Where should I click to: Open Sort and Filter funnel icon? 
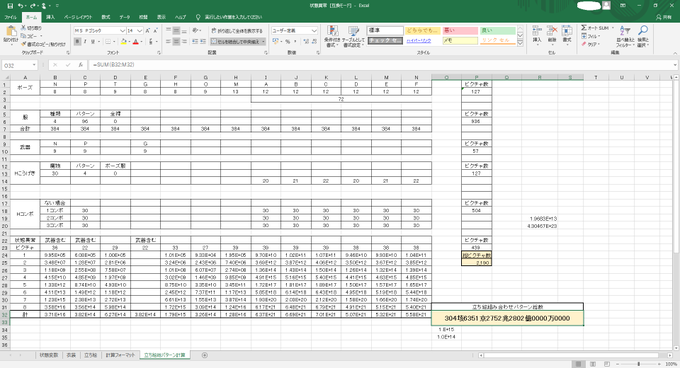click(x=625, y=36)
